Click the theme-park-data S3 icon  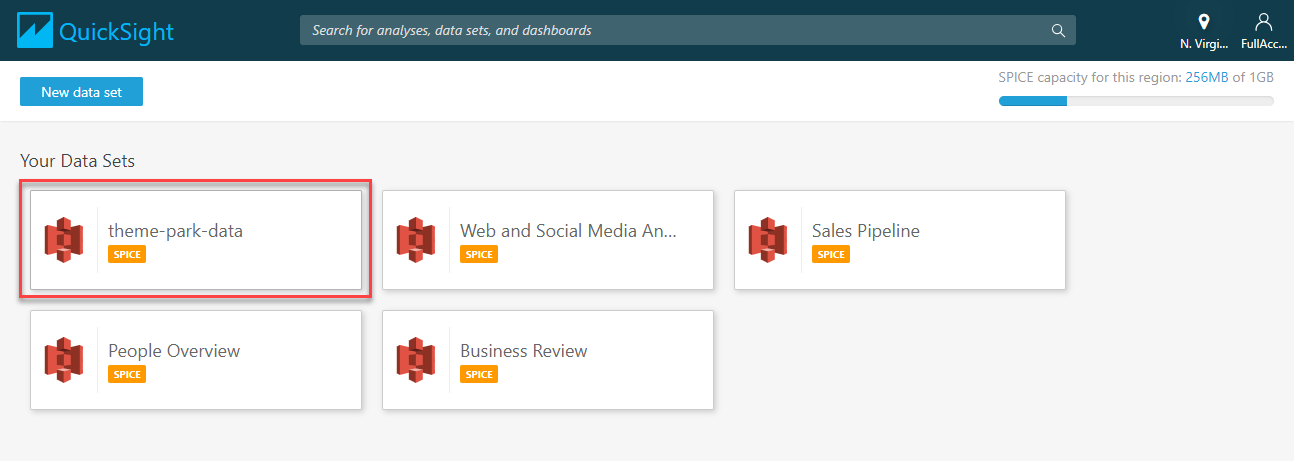point(63,240)
